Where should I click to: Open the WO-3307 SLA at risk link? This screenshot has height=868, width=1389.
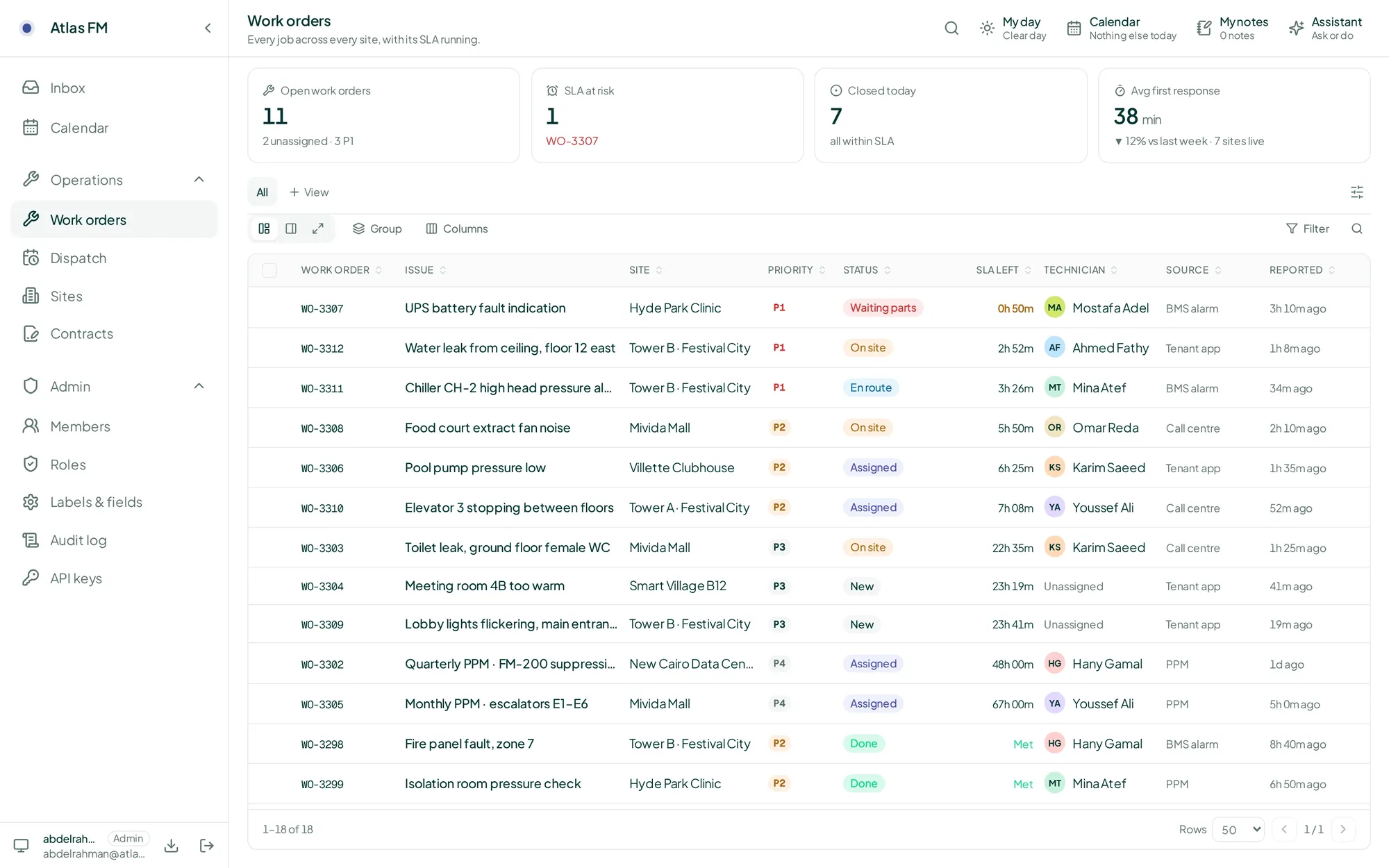pyautogui.click(x=572, y=141)
